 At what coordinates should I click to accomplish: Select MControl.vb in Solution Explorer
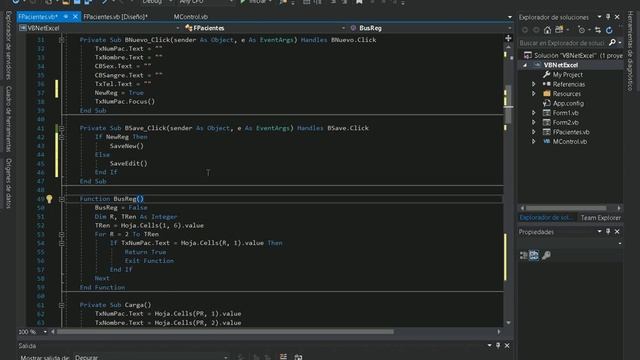pos(569,142)
